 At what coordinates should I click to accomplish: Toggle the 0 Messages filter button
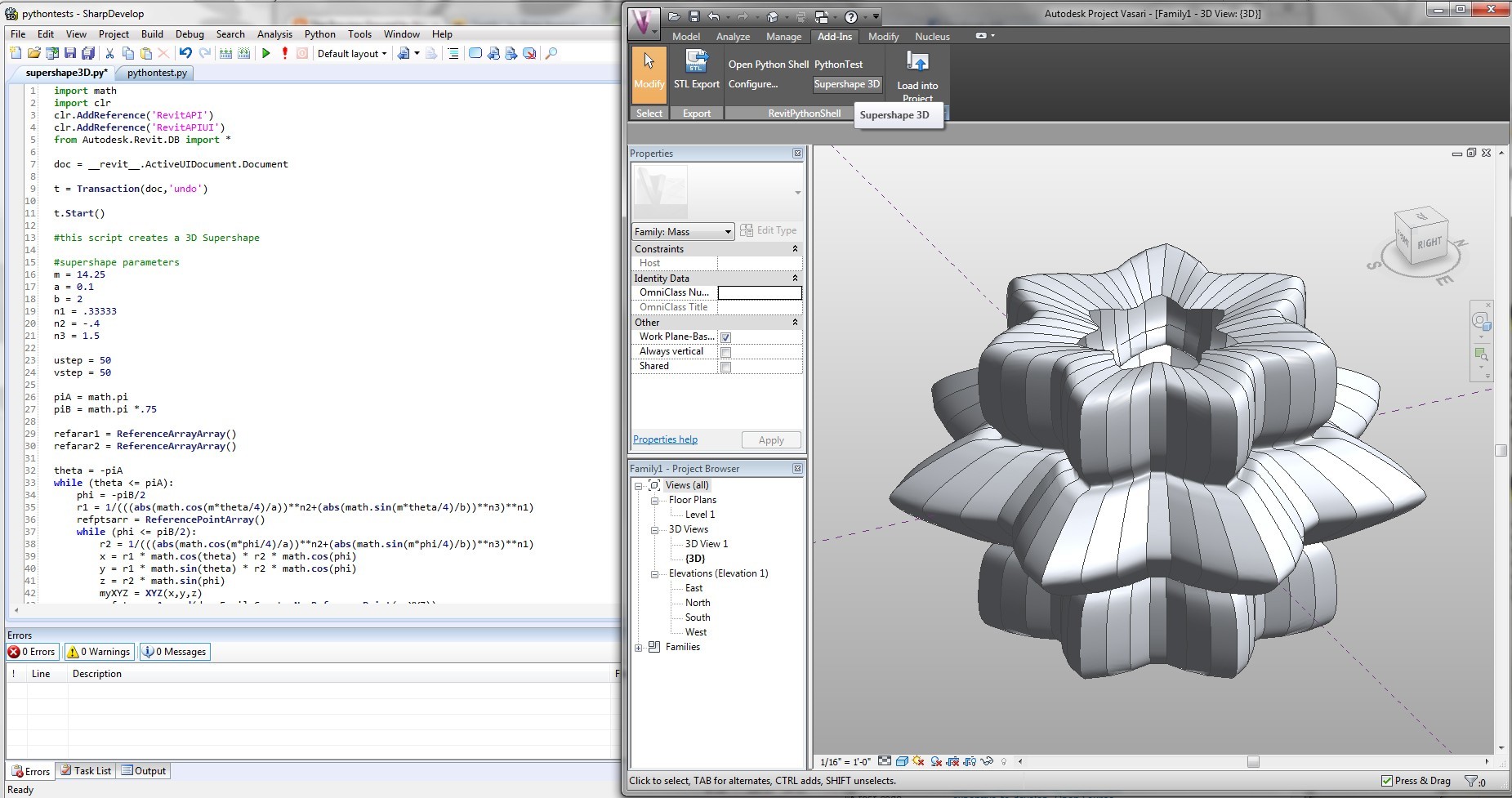tap(175, 652)
